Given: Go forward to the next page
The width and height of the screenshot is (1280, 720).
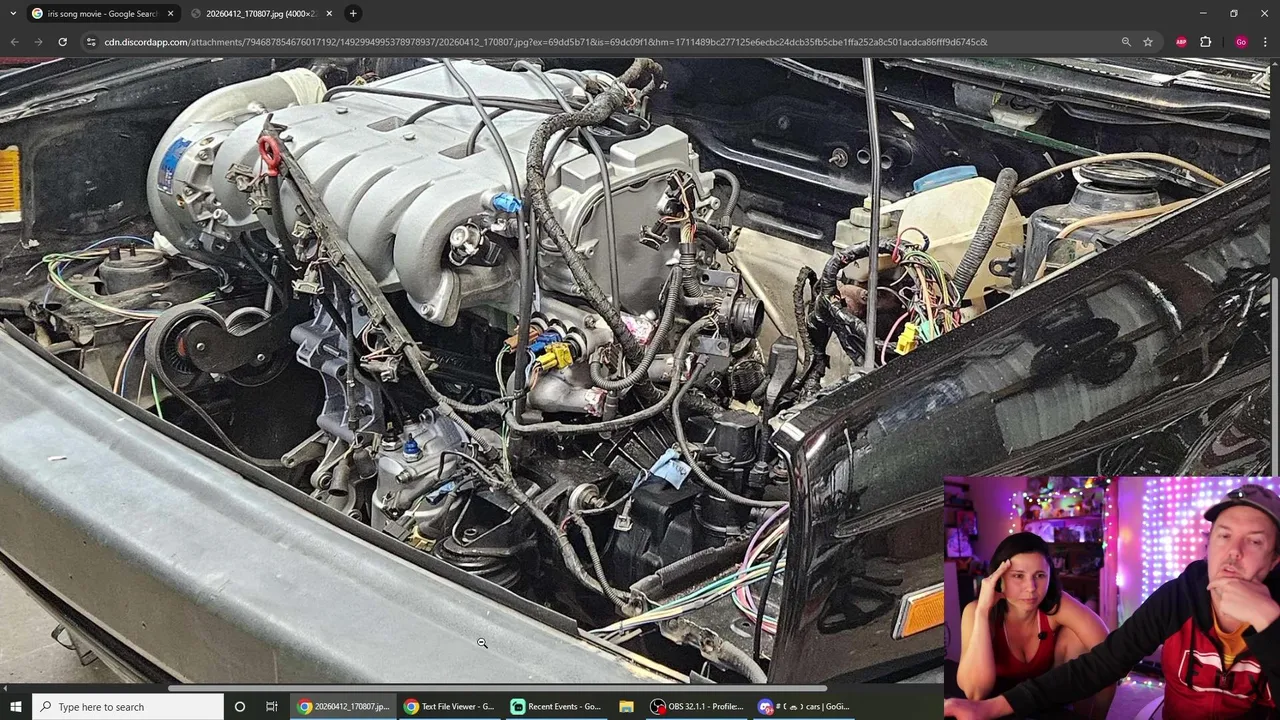Looking at the screenshot, I should click(38, 42).
